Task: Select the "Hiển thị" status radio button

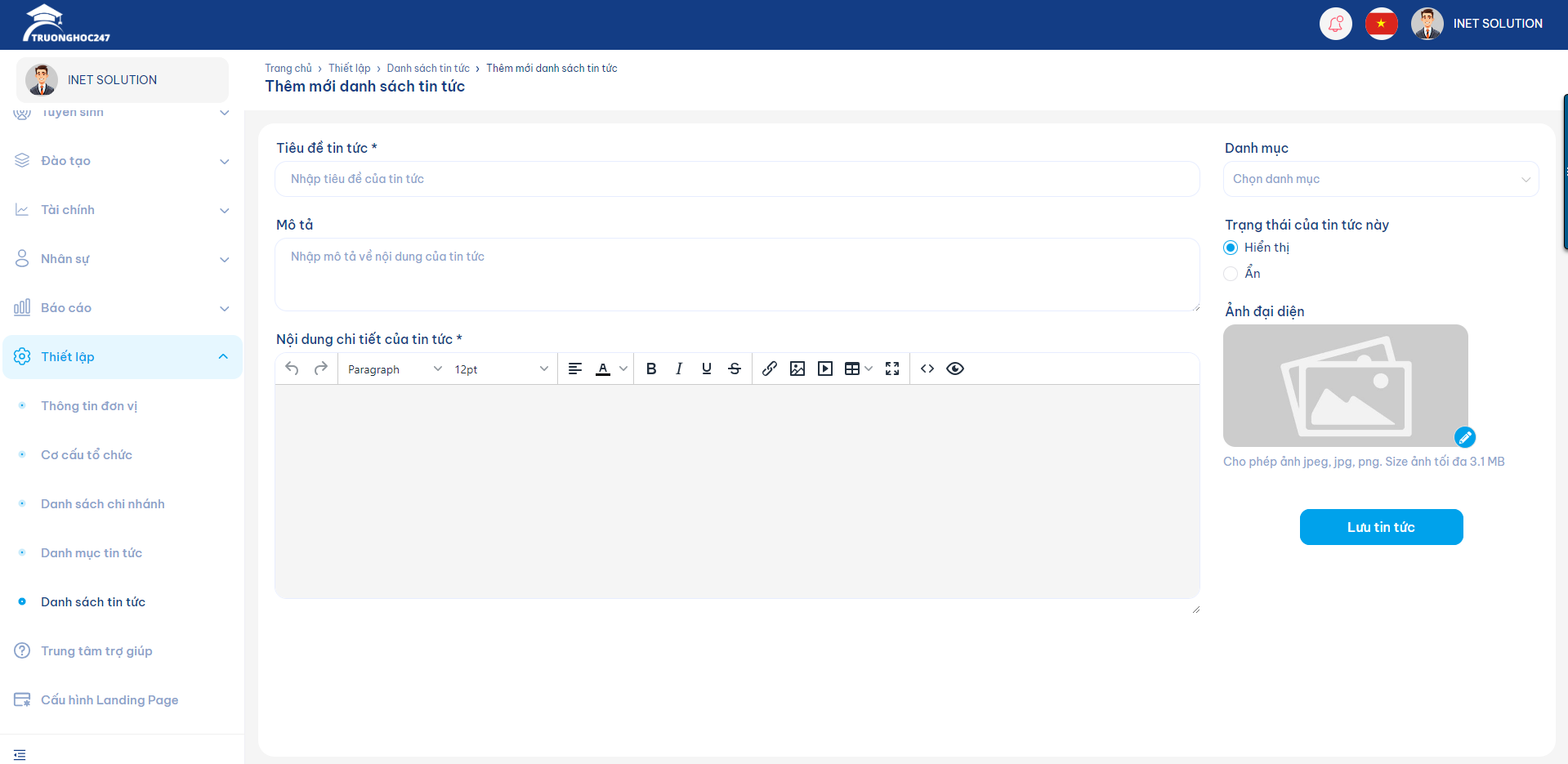Action: point(1231,248)
